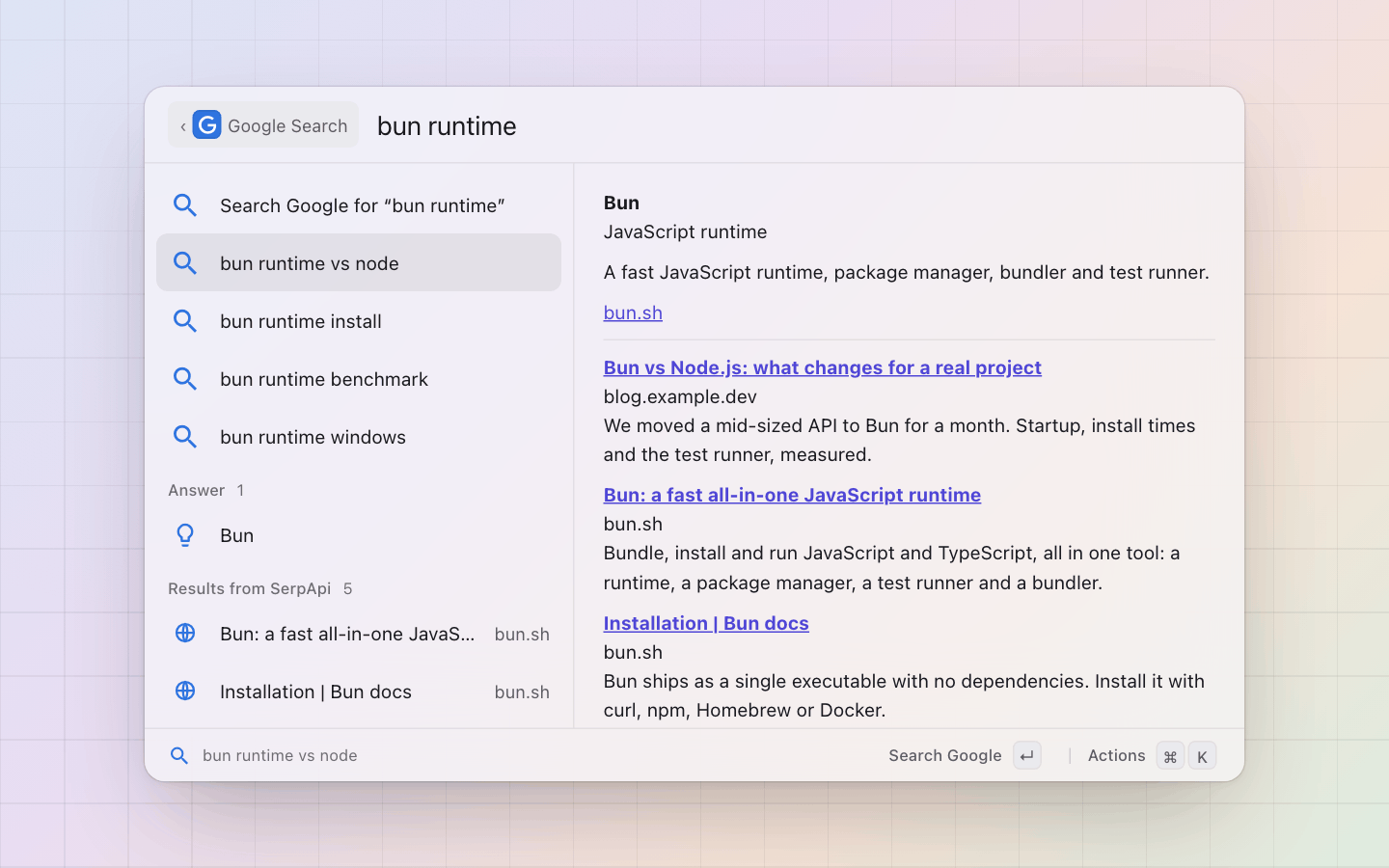Open "Bun vs Node.js: what changes for a real project" link
Image resolution: width=1389 pixels, height=868 pixels.
point(823,367)
